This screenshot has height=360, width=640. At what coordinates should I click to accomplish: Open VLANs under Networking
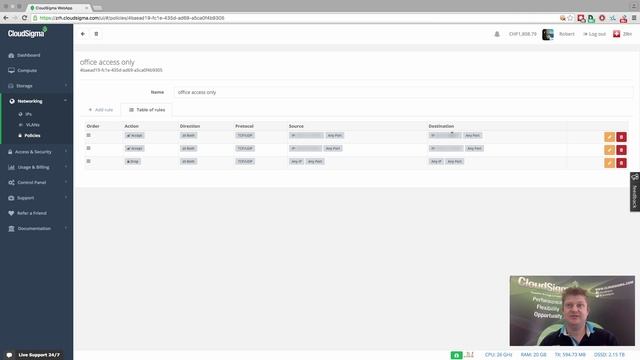tap(32, 124)
